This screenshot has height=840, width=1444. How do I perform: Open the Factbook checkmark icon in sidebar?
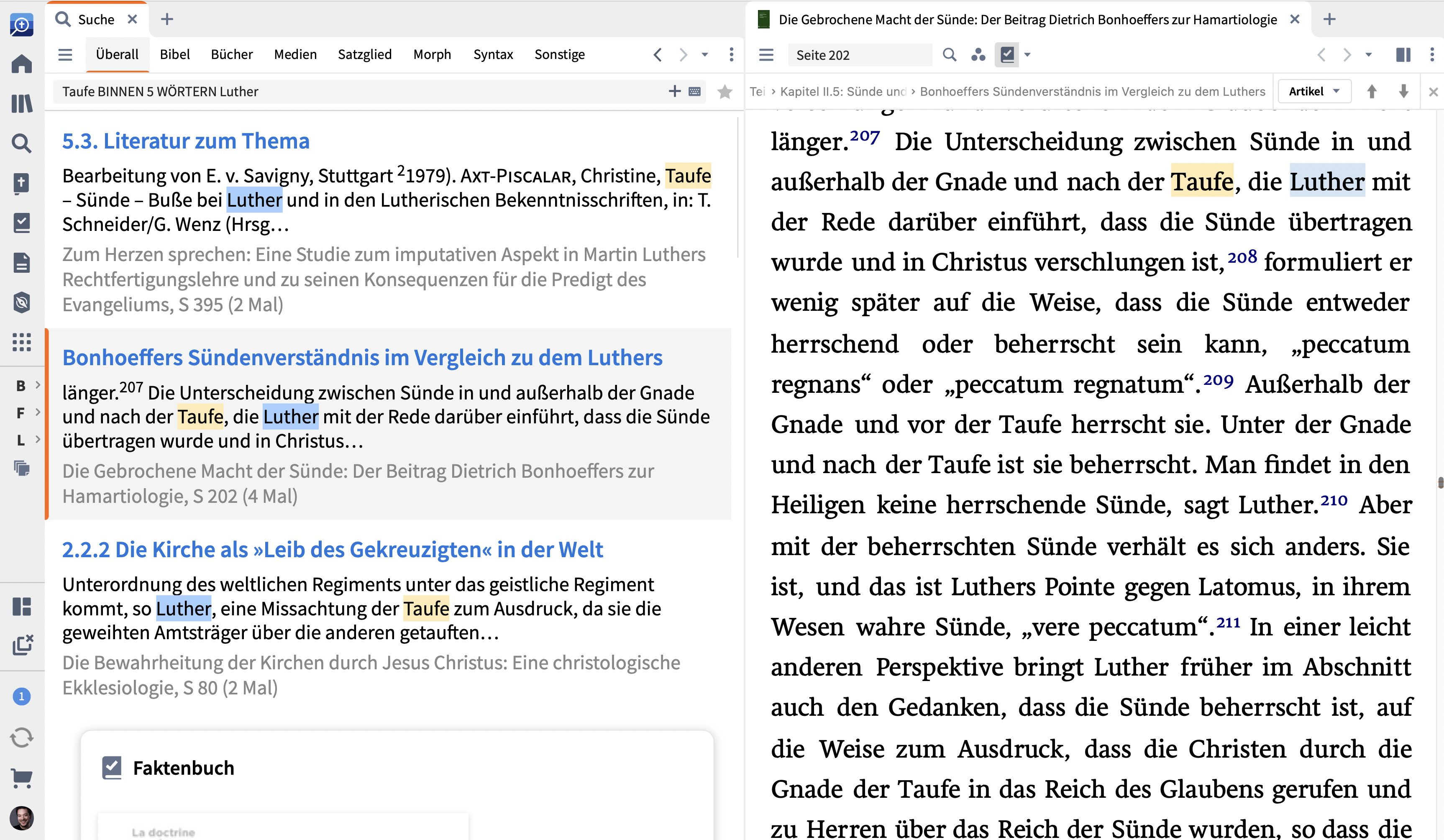22,223
